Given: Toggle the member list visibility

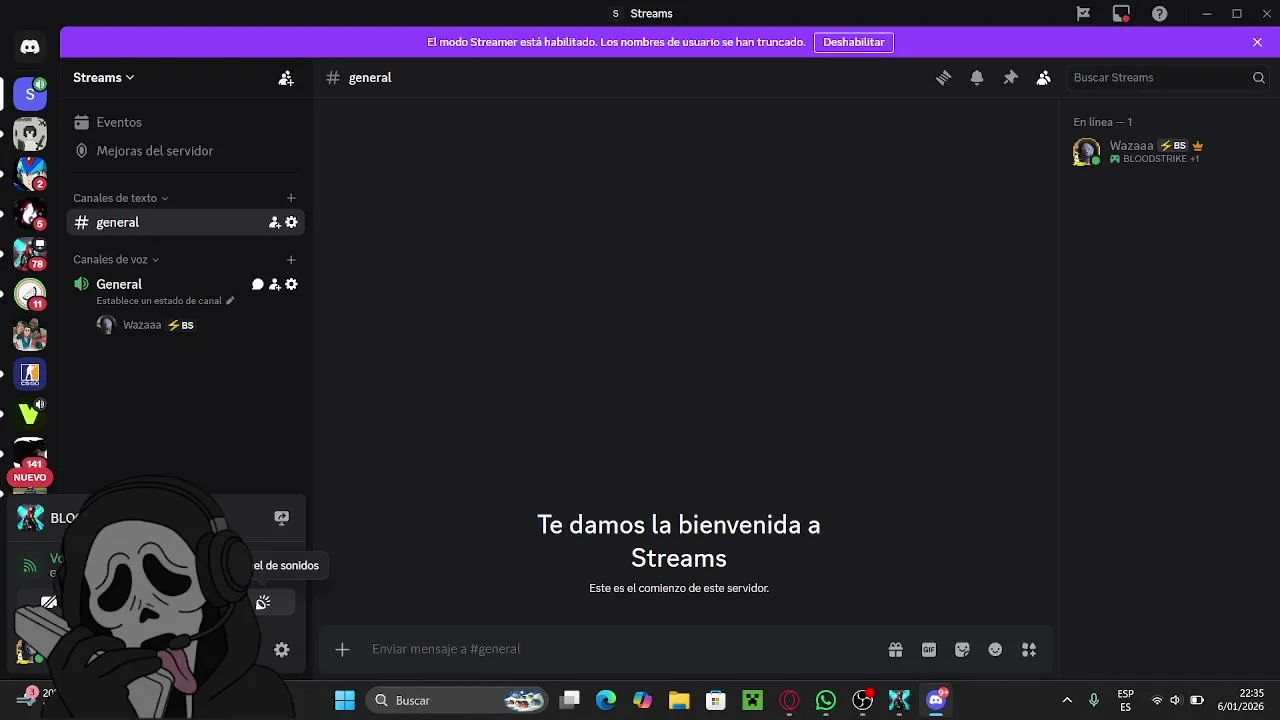Looking at the screenshot, I should (x=1043, y=78).
